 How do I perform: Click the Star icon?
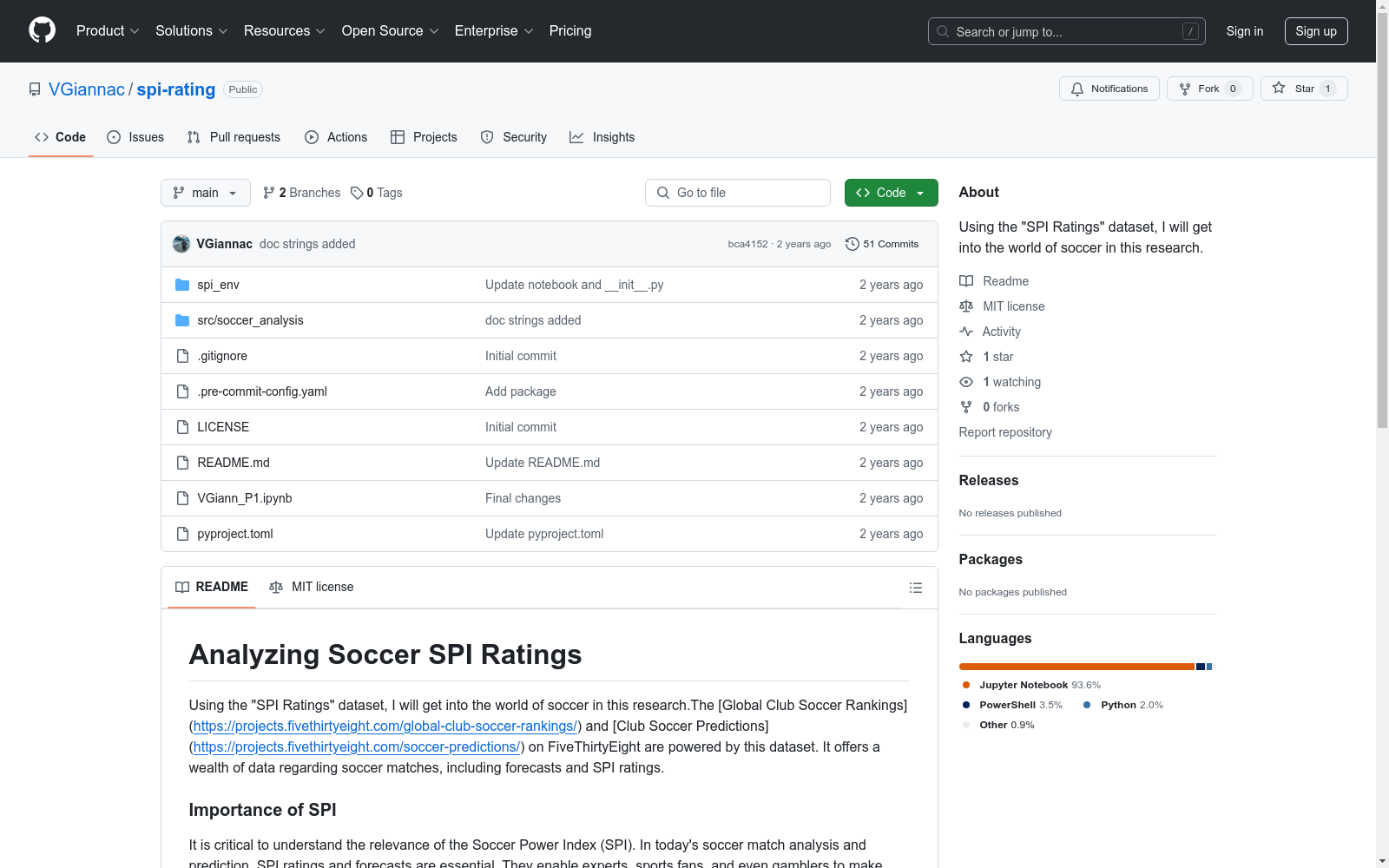pyautogui.click(x=1279, y=88)
